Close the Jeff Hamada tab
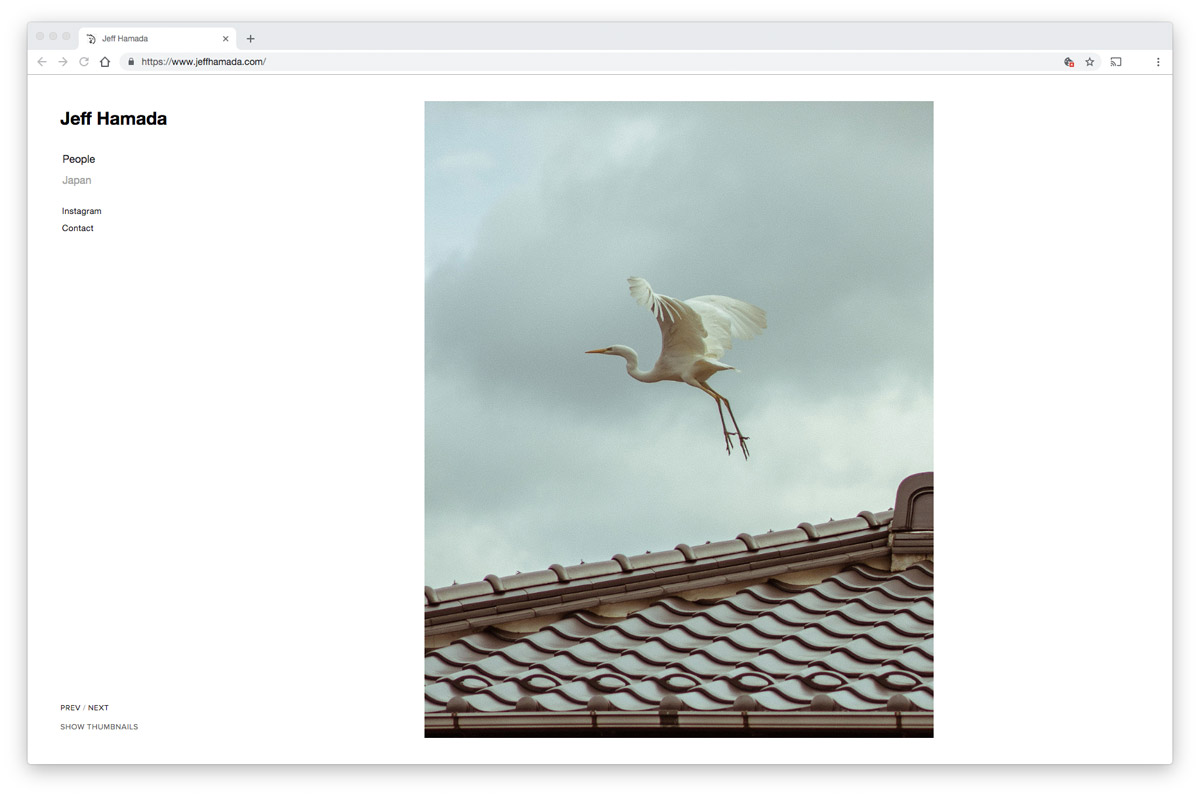The image size is (1200, 797). [225, 39]
